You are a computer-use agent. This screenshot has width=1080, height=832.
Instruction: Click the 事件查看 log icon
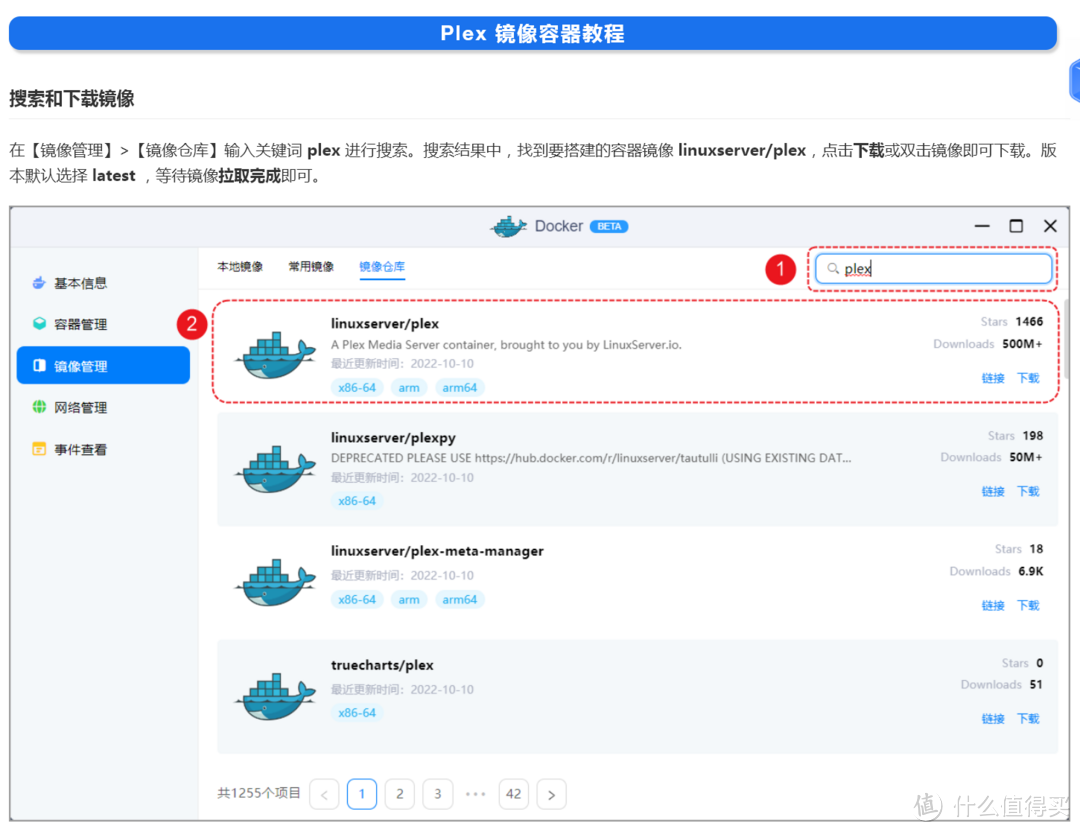[x=39, y=449]
